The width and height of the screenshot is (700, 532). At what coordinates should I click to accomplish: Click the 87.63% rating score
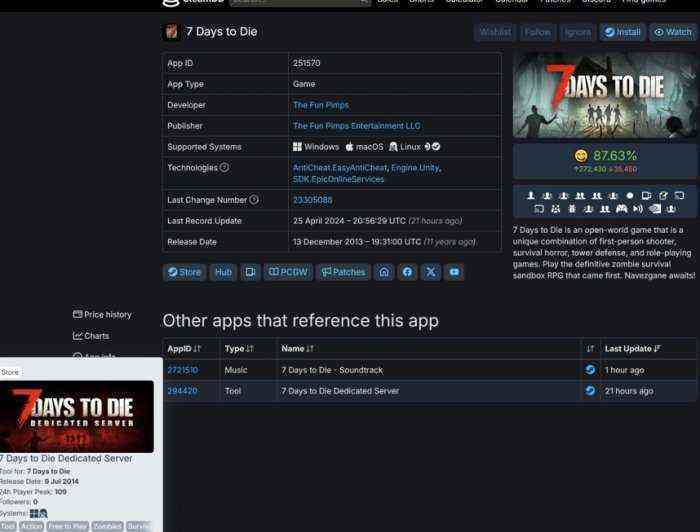pos(615,156)
